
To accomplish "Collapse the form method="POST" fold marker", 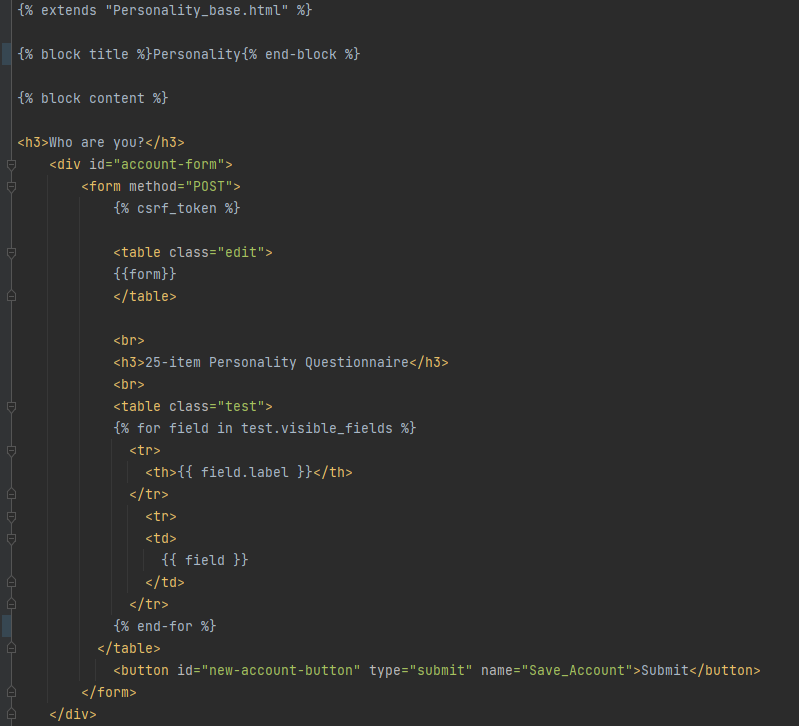I will point(11,186).
